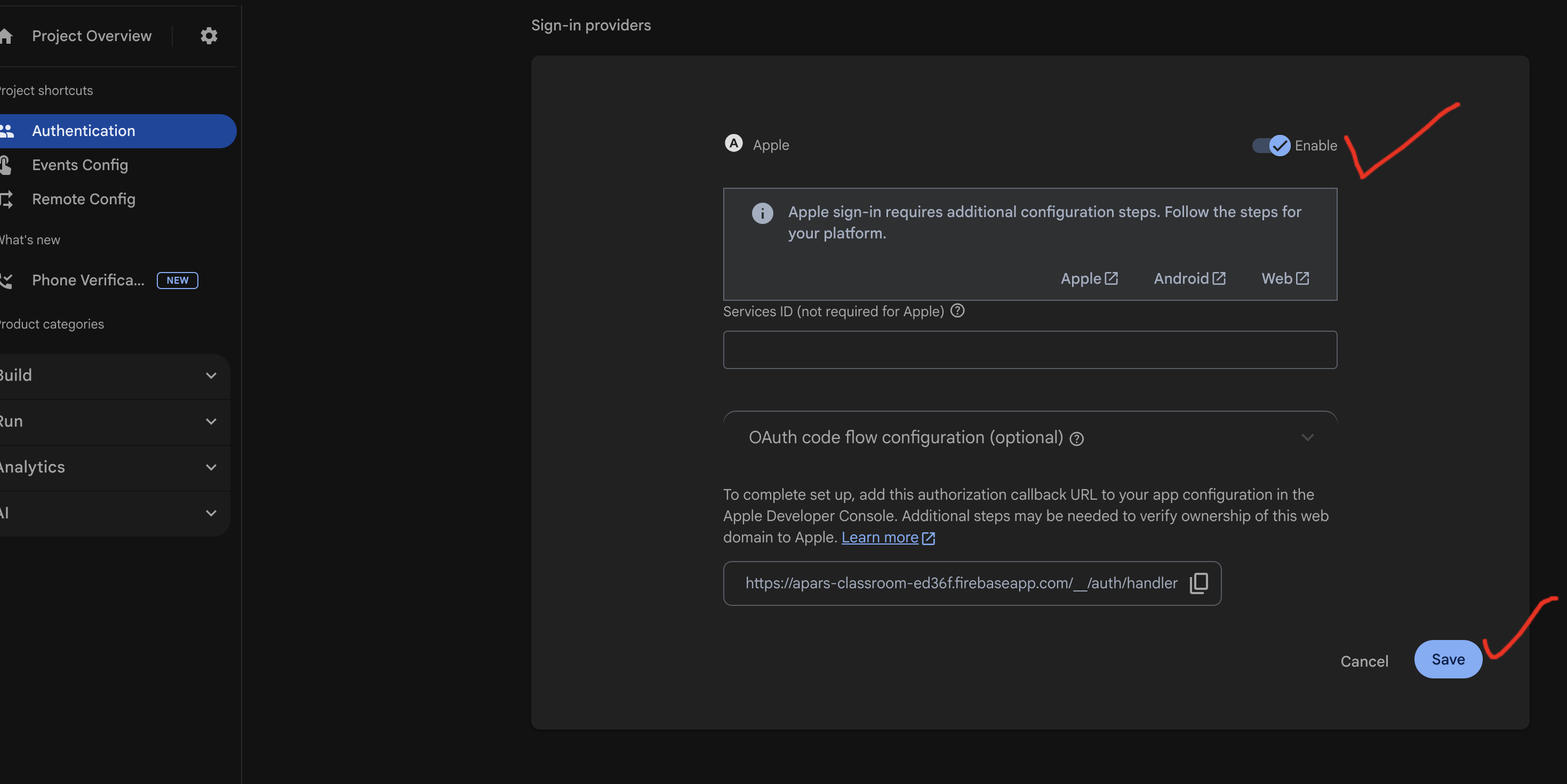Click the NEW badge next to Phone Verification
1567x784 pixels.
(x=178, y=281)
